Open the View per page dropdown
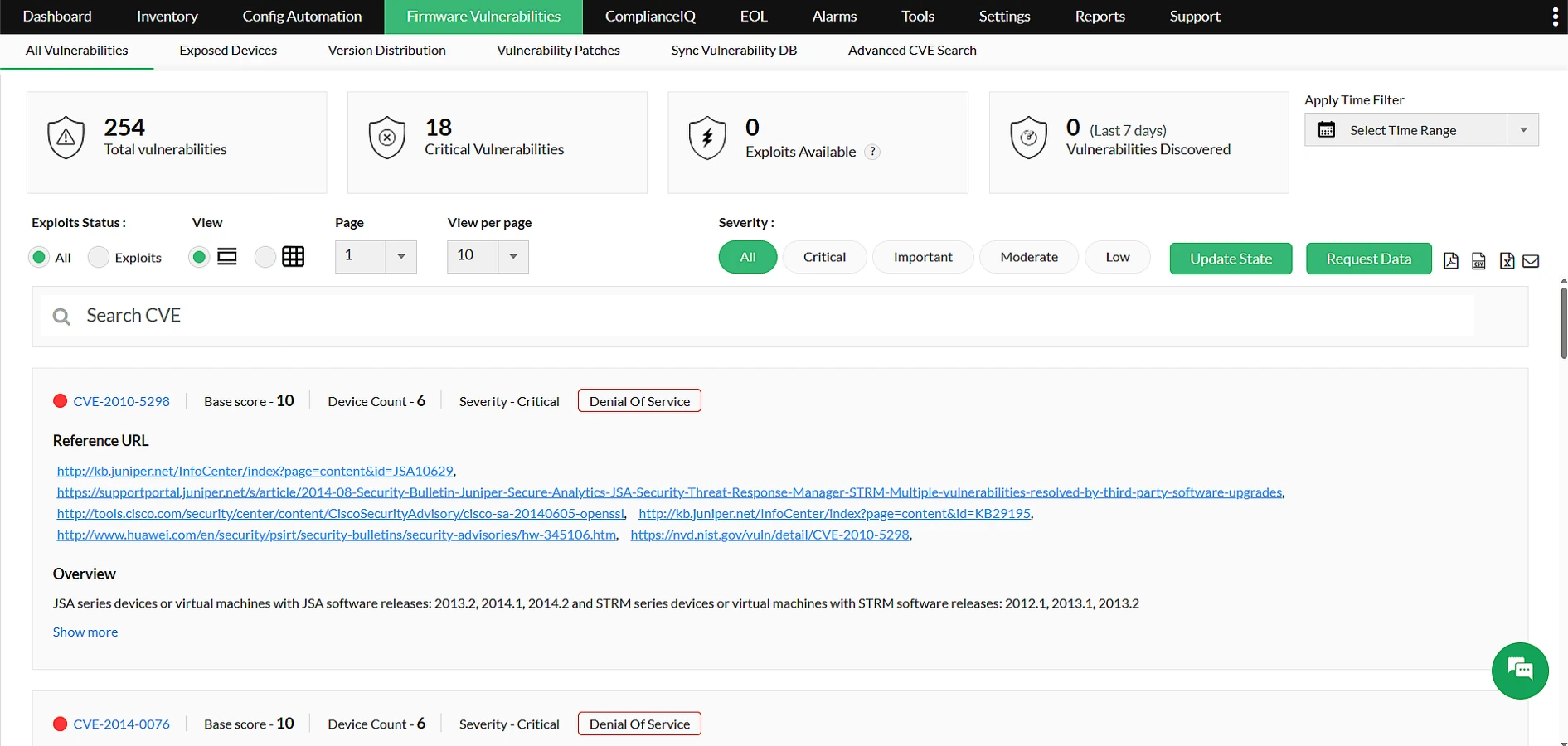The height and width of the screenshot is (746, 1568). [512, 257]
